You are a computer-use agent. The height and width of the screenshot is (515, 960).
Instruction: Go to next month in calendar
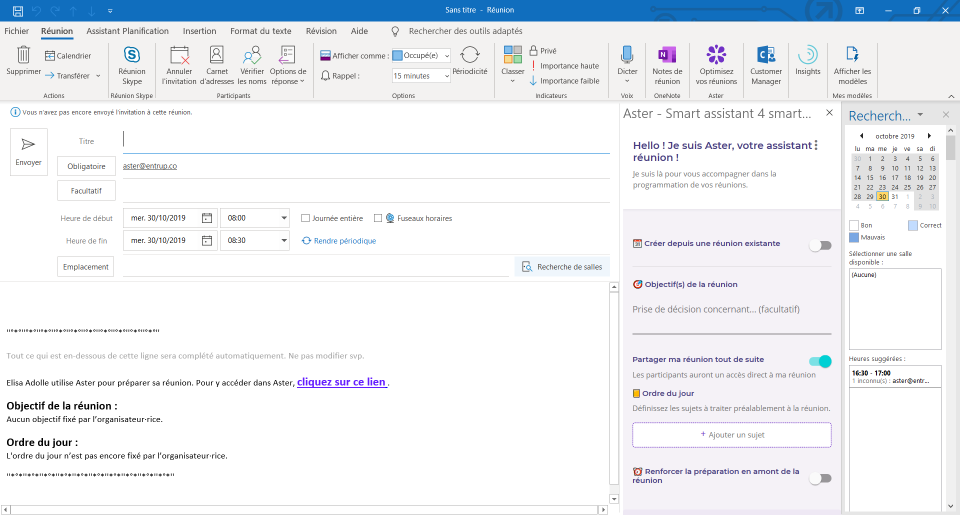point(929,136)
